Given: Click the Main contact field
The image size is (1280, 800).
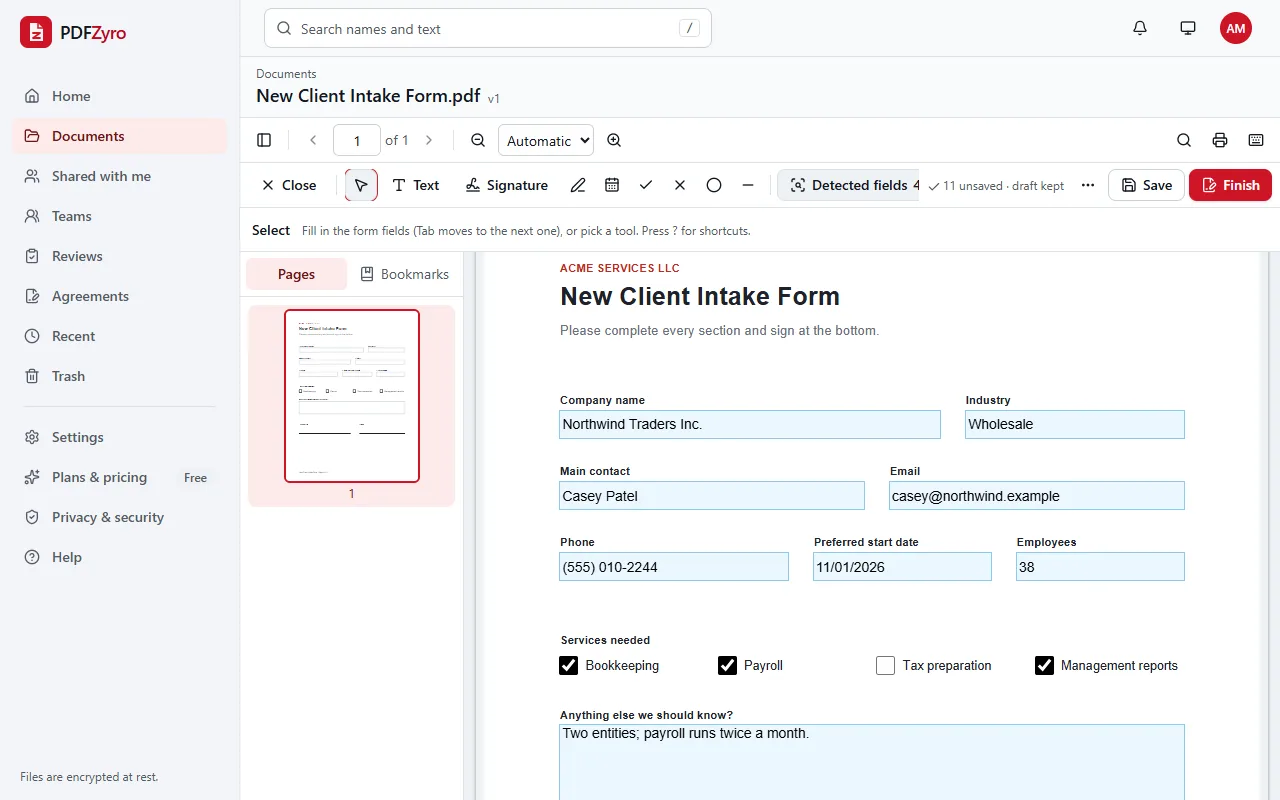Looking at the screenshot, I should [x=712, y=496].
